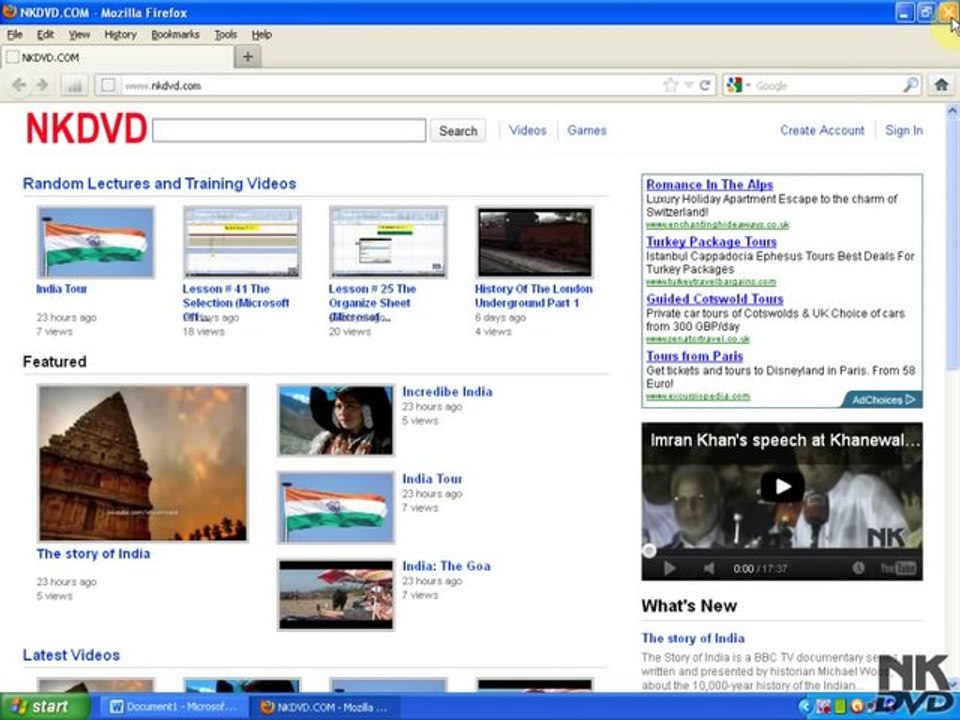Open the Tools menu
Image resolution: width=960 pixels, height=720 pixels.
tap(225, 35)
